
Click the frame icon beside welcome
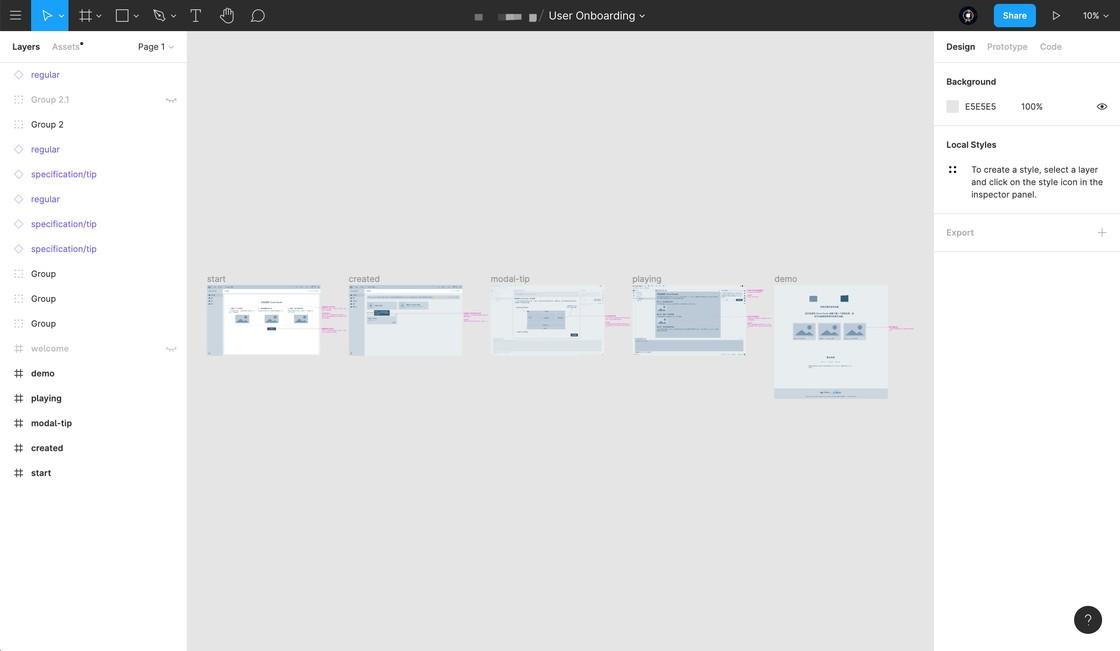point(19,349)
